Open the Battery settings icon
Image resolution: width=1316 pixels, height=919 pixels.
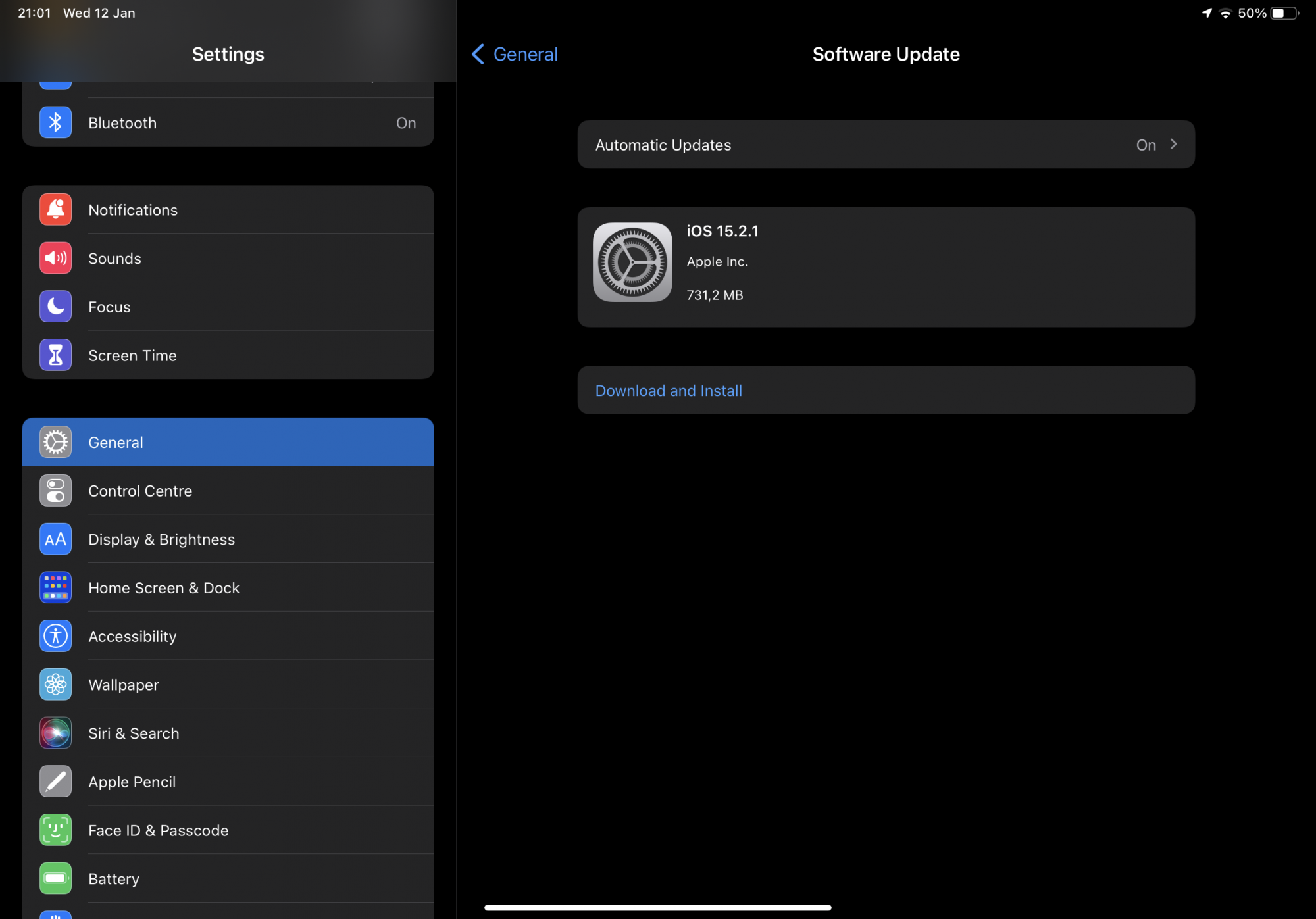pyautogui.click(x=55, y=878)
